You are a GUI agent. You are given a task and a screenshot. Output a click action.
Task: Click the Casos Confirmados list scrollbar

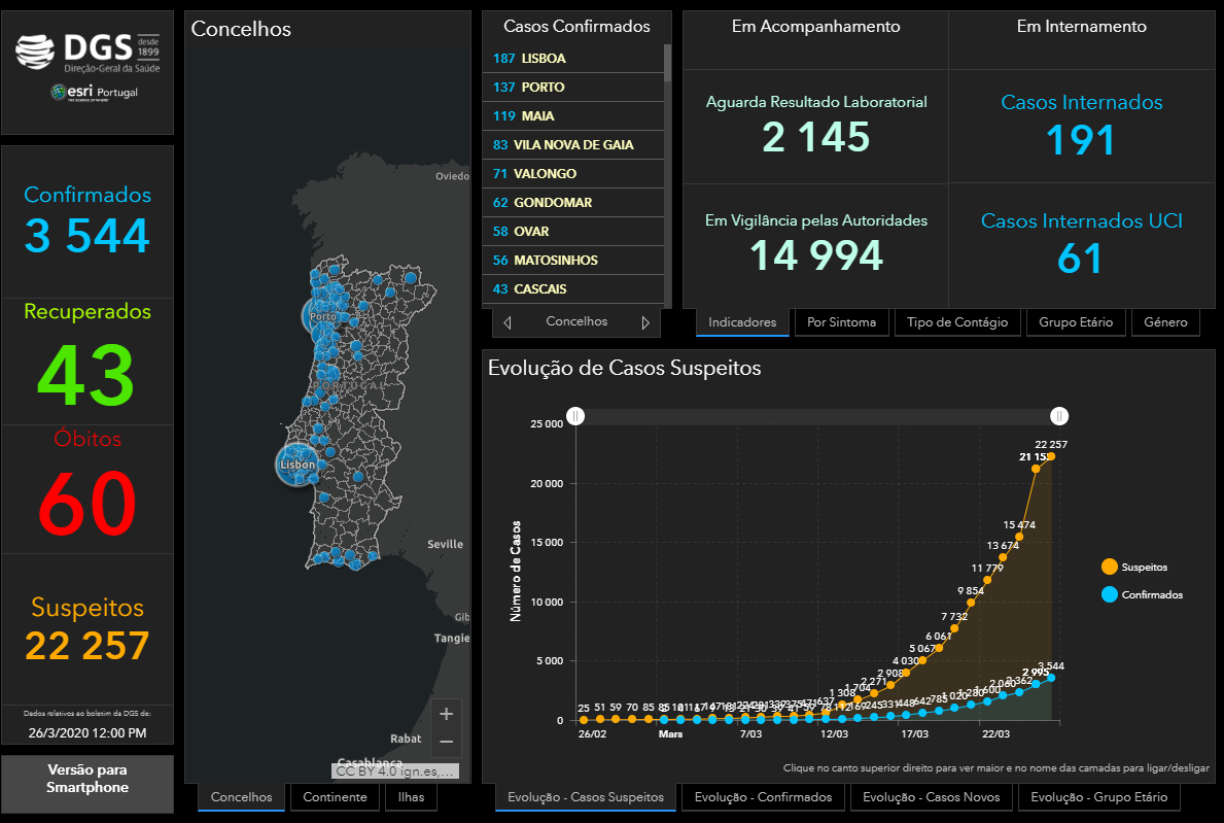[667, 62]
